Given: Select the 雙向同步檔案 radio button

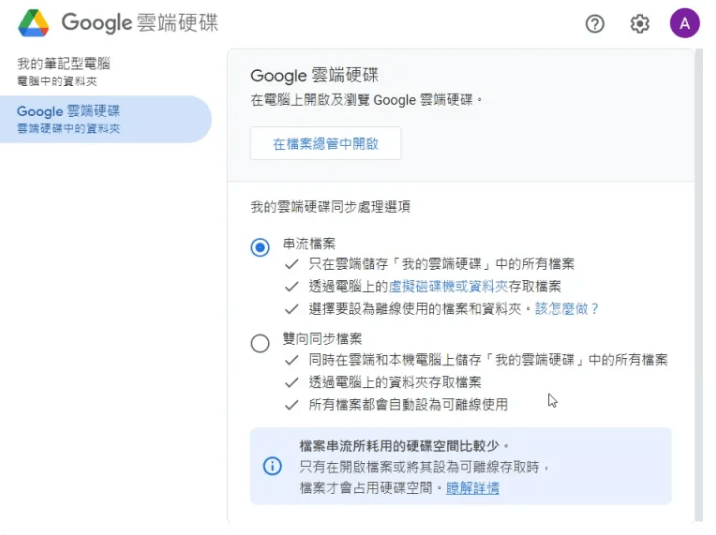Looking at the screenshot, I should coord(260,343).
